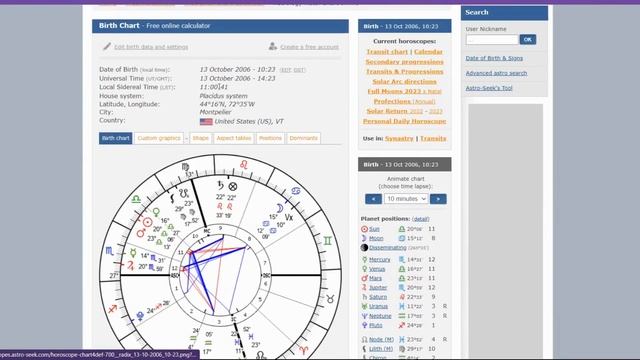Click the Saturn glyph in planet positions
The height and width of the screenshot is (360, 640).
click(364, 297)
